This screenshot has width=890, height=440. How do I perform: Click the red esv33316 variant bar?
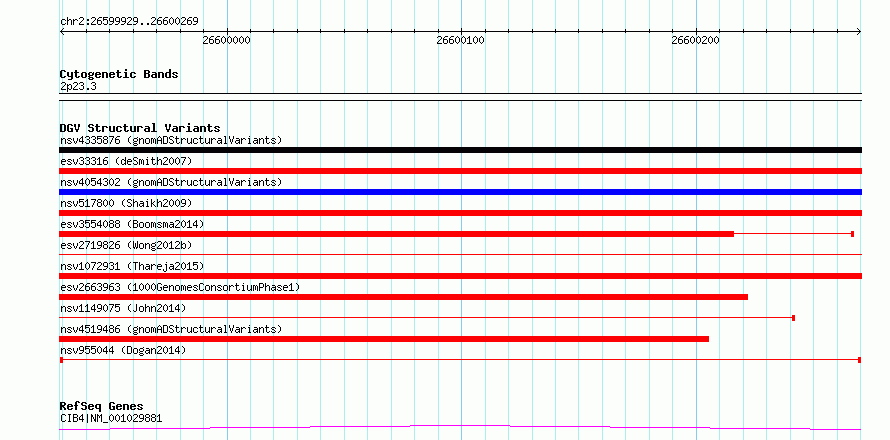click(x=460, y=171)
